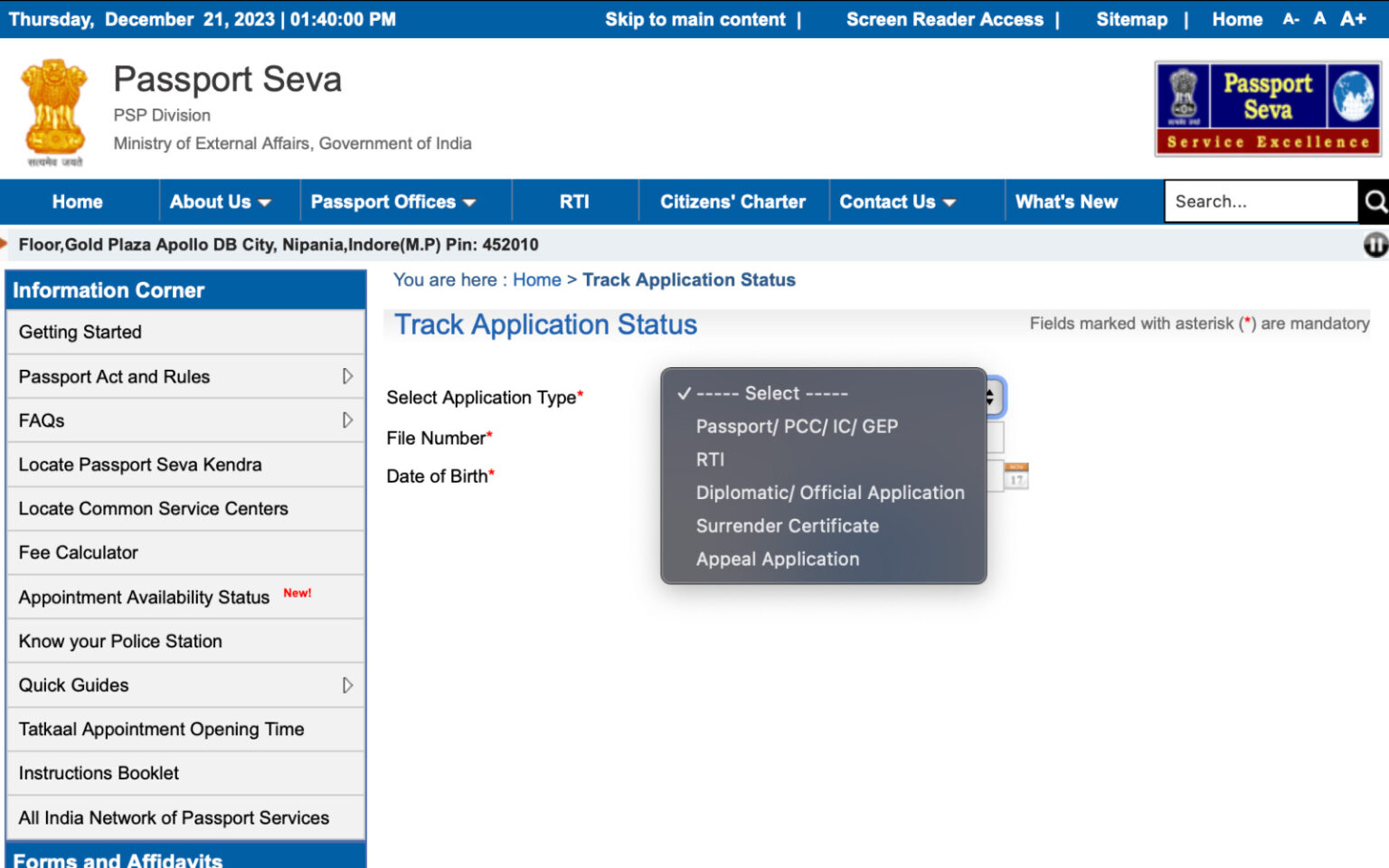This screenshot has height=868, width=1389.
Task: Choose Appeal Application from the list
Action: [777, 559]
